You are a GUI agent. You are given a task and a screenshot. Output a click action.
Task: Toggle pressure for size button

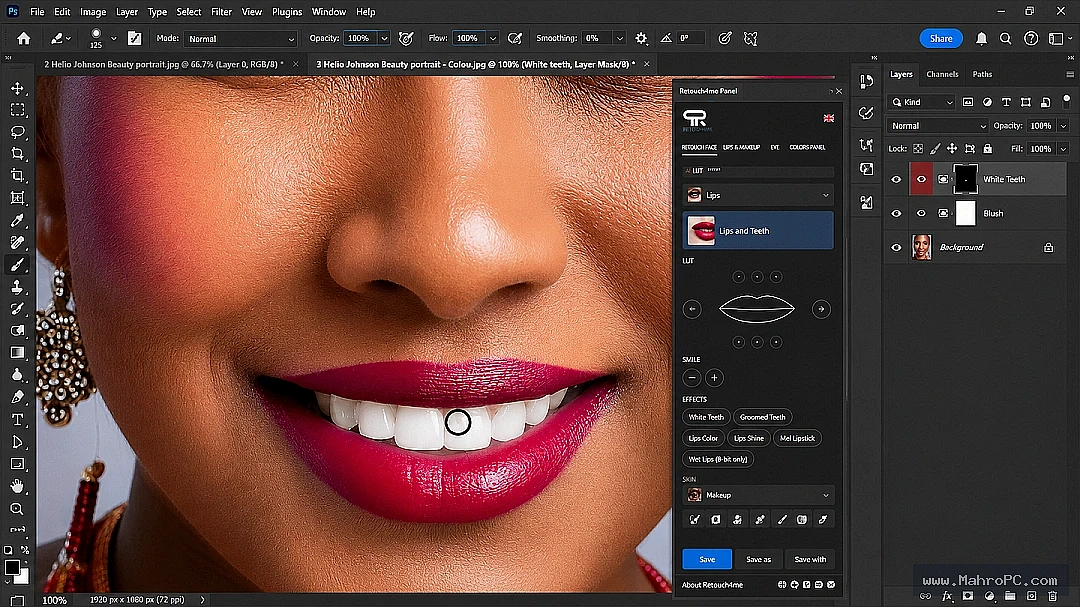coord(725,39)
